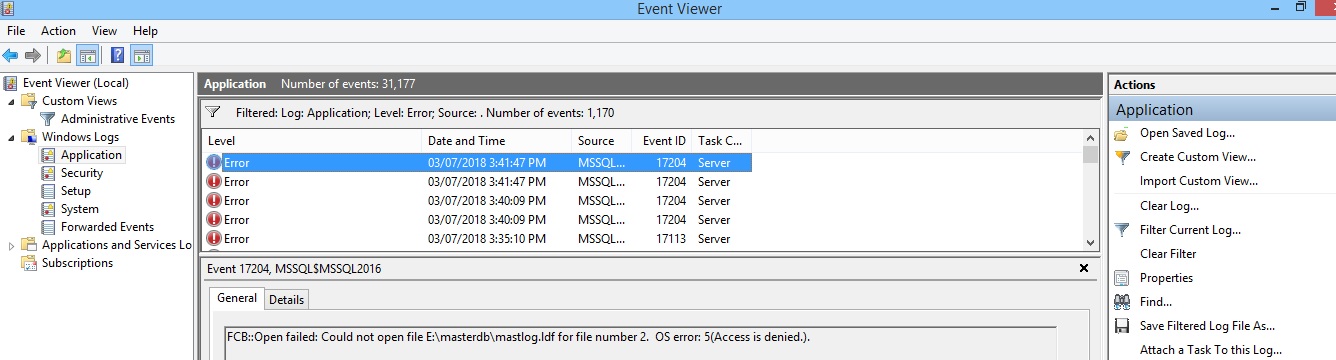Close the Event 17204 details pane
This screenshot has width=1336, height=360.
tap(1085, 269)
